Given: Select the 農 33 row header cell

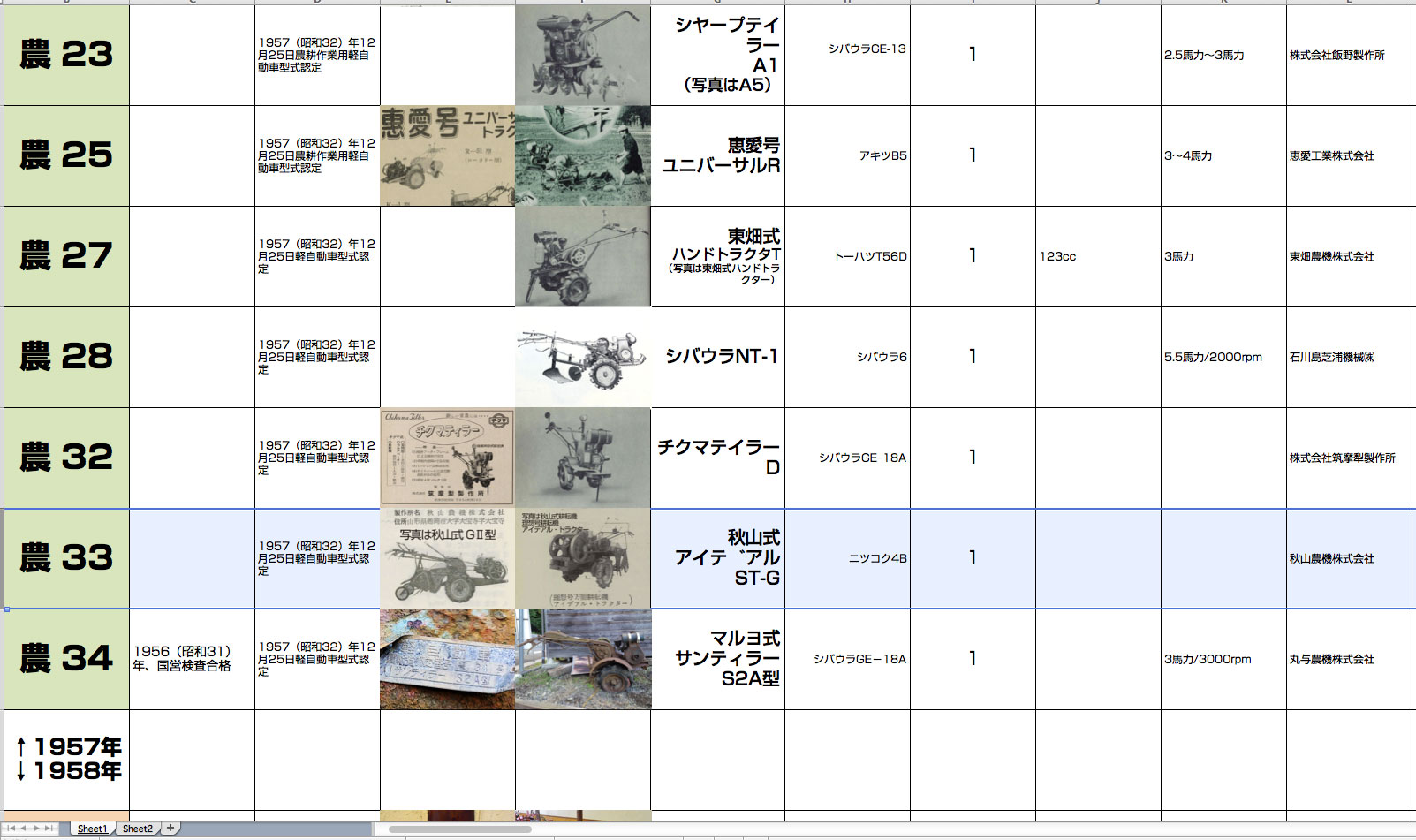Looking at the screenshot, I should [67, 558].
